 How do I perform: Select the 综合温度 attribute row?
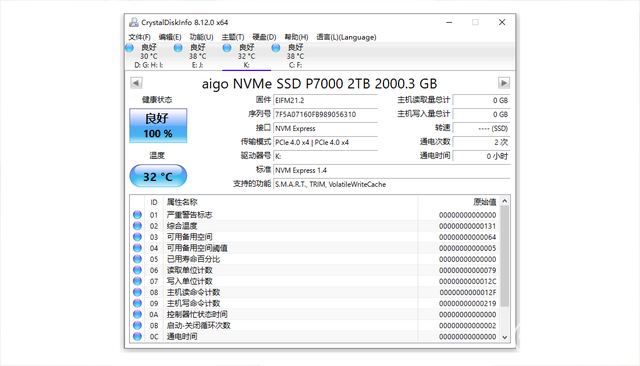tap(315, 226)
